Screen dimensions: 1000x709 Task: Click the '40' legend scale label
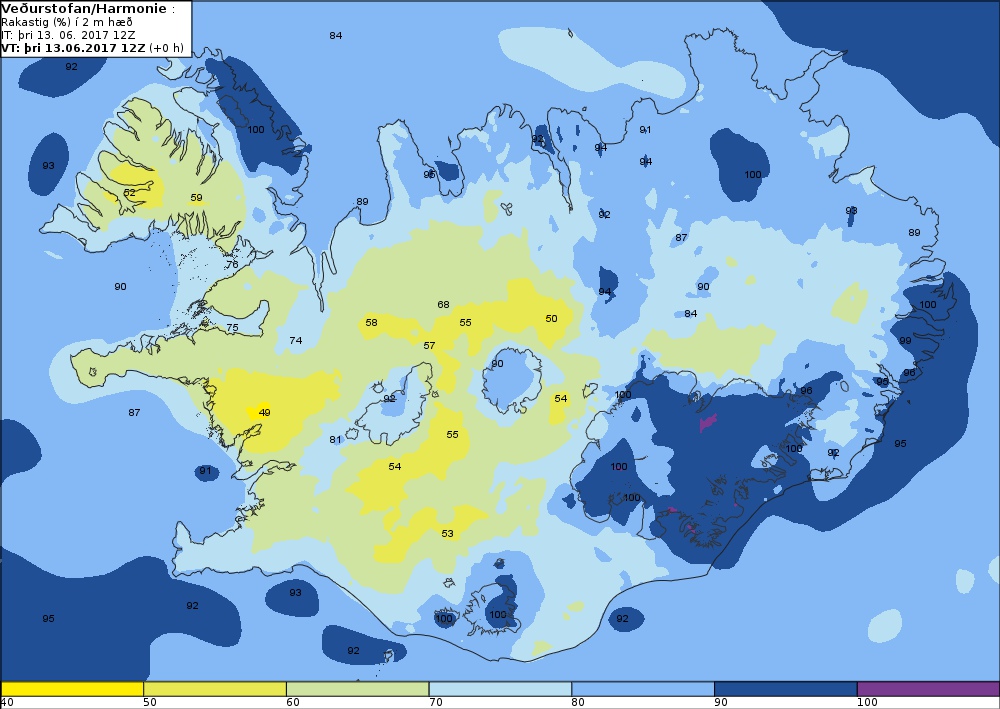point(7,703)
